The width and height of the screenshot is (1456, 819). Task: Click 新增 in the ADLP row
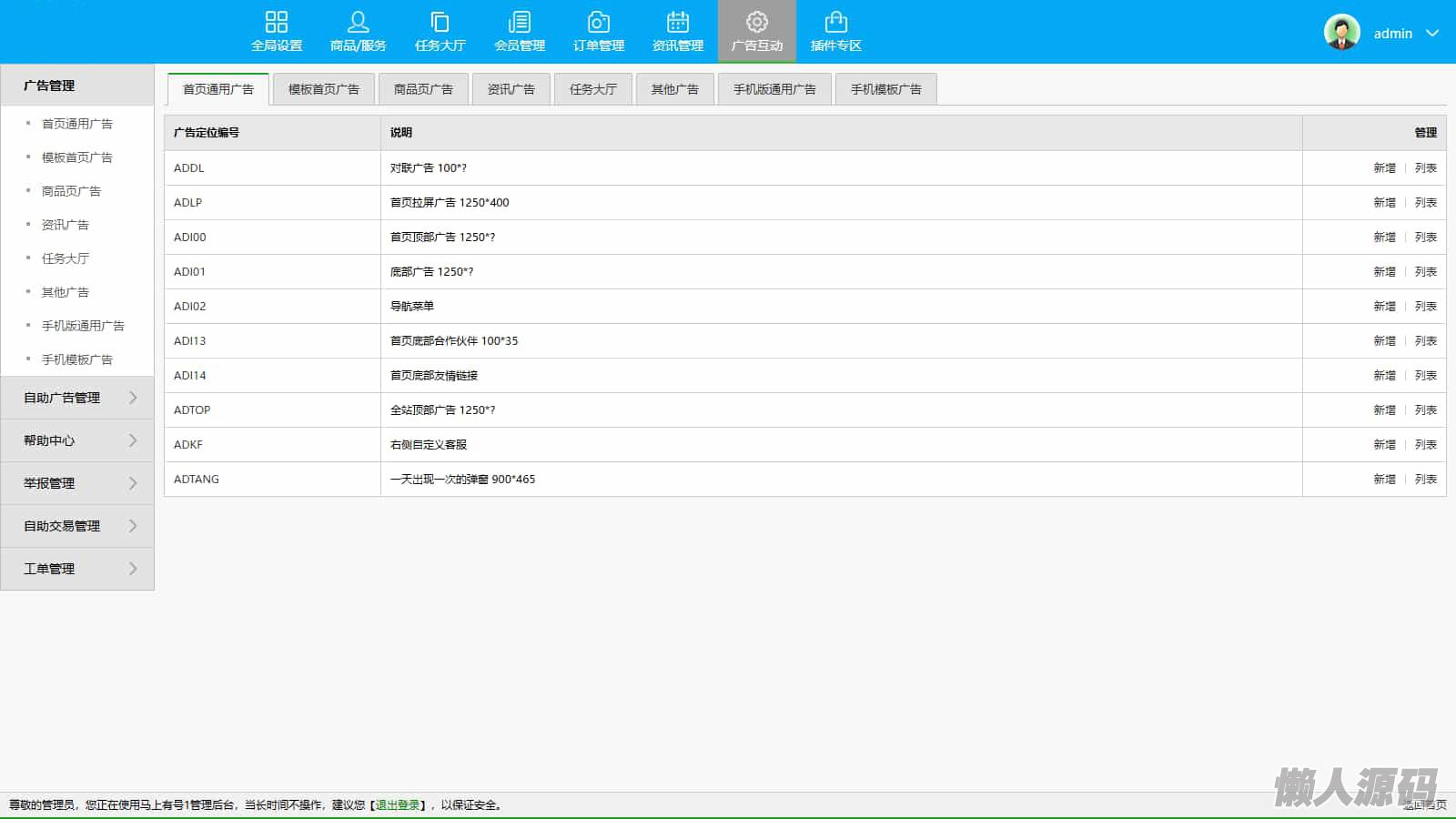[x=1384, y=203]
